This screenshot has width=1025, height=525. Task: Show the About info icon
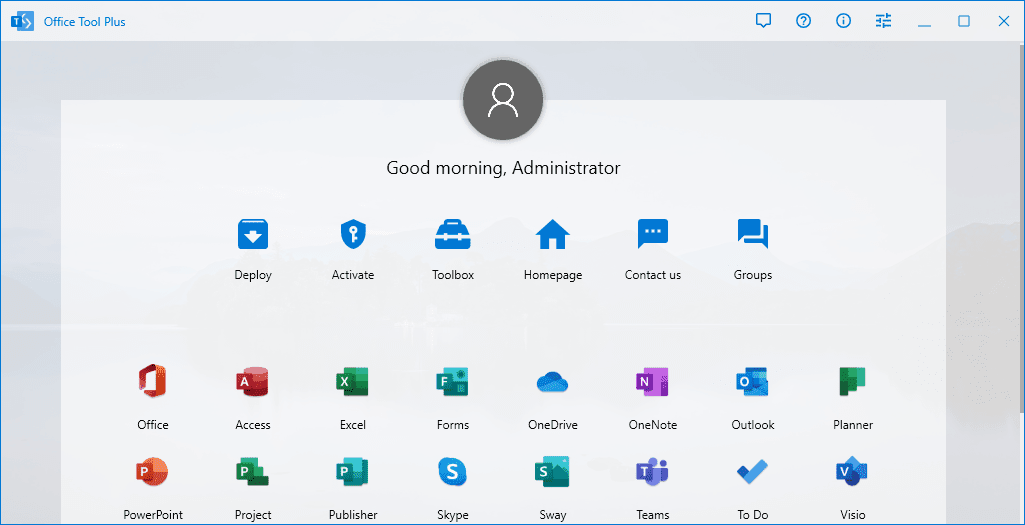click(x=844, y=21)
